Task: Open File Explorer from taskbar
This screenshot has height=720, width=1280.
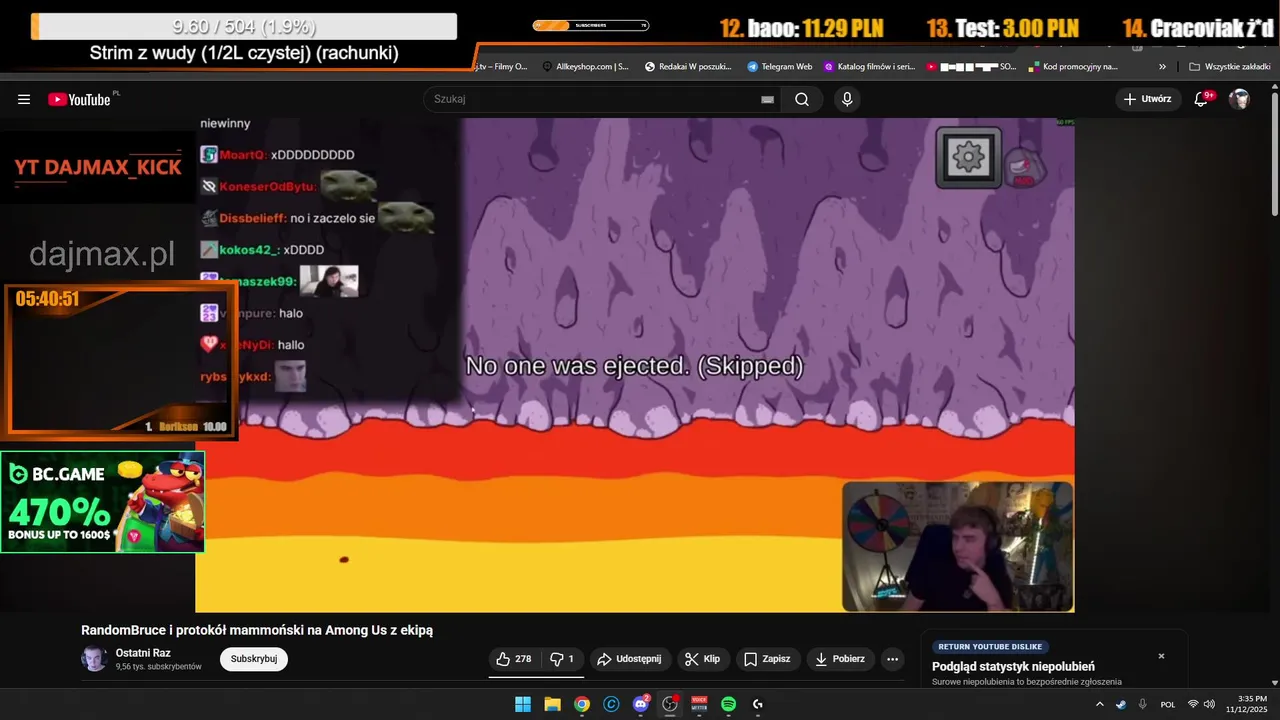Action: (x=552, y=704)
